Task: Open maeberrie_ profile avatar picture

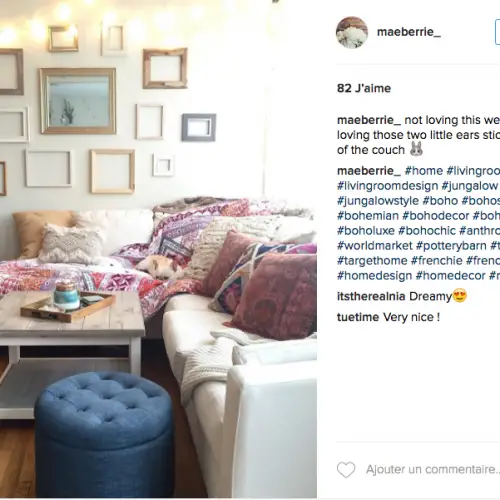Action: (x=352, y=32)
